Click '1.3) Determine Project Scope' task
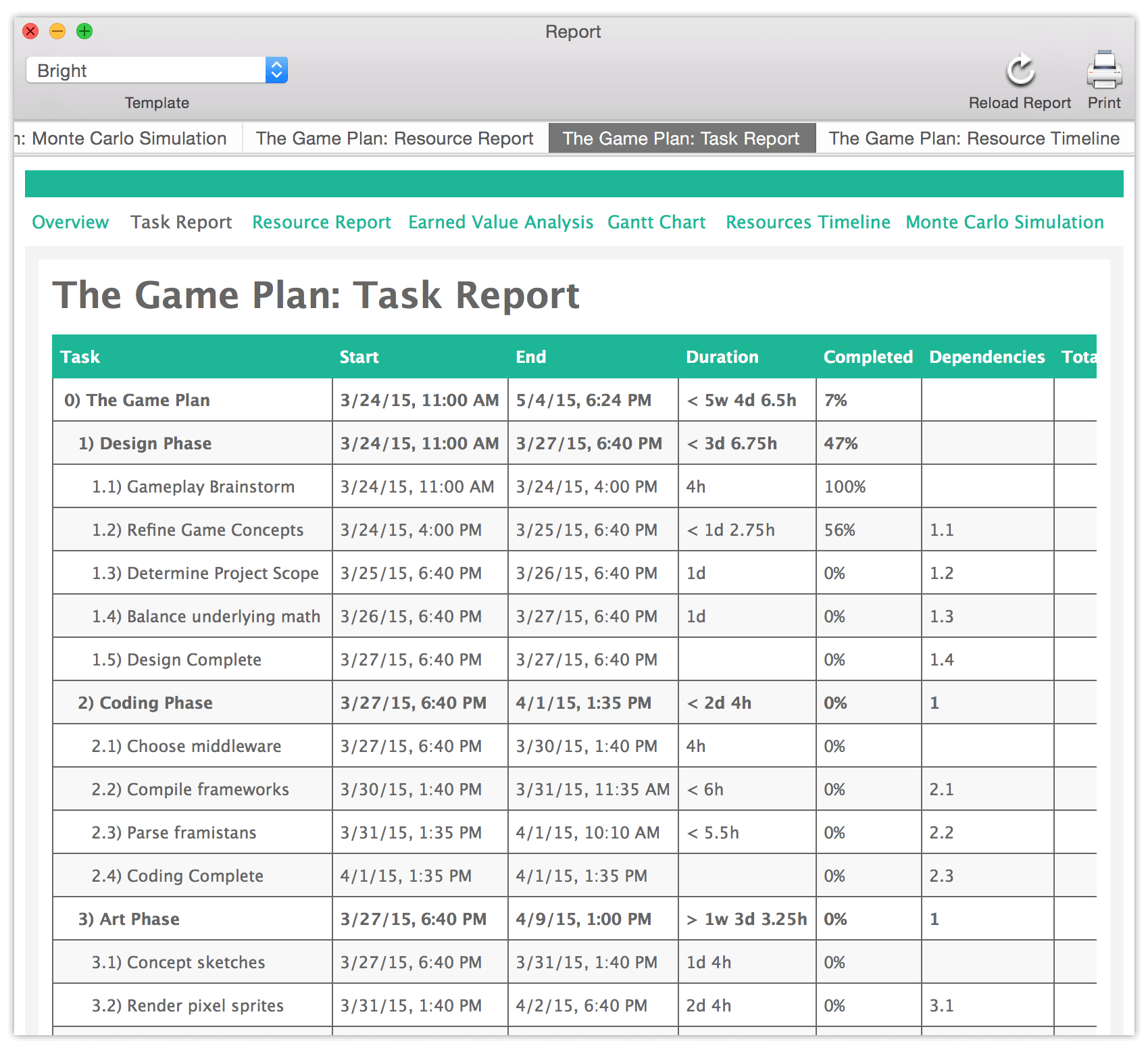 pyautogui.click(x=205, y=573)
